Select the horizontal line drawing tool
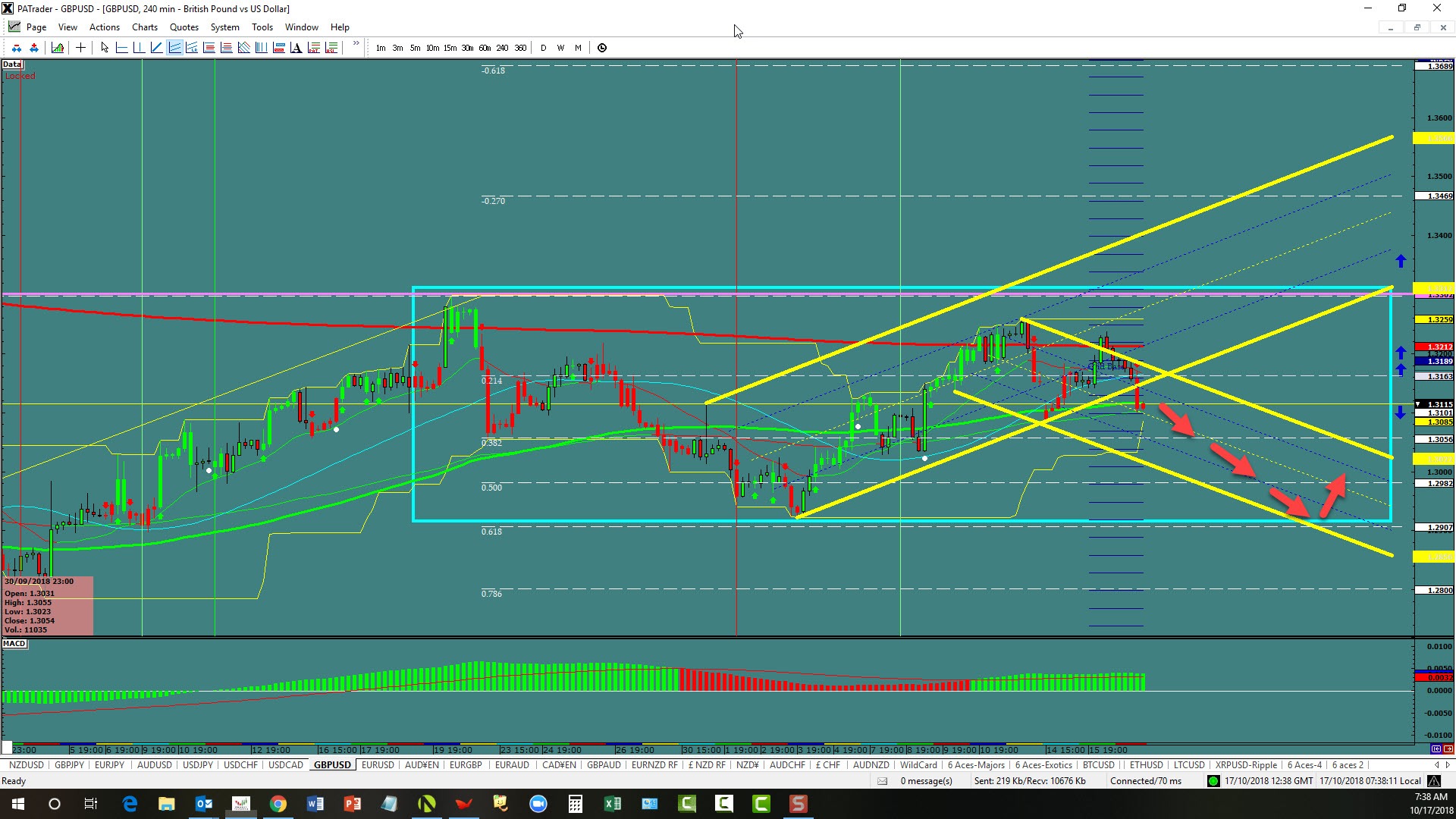 [x=121, y=48]
